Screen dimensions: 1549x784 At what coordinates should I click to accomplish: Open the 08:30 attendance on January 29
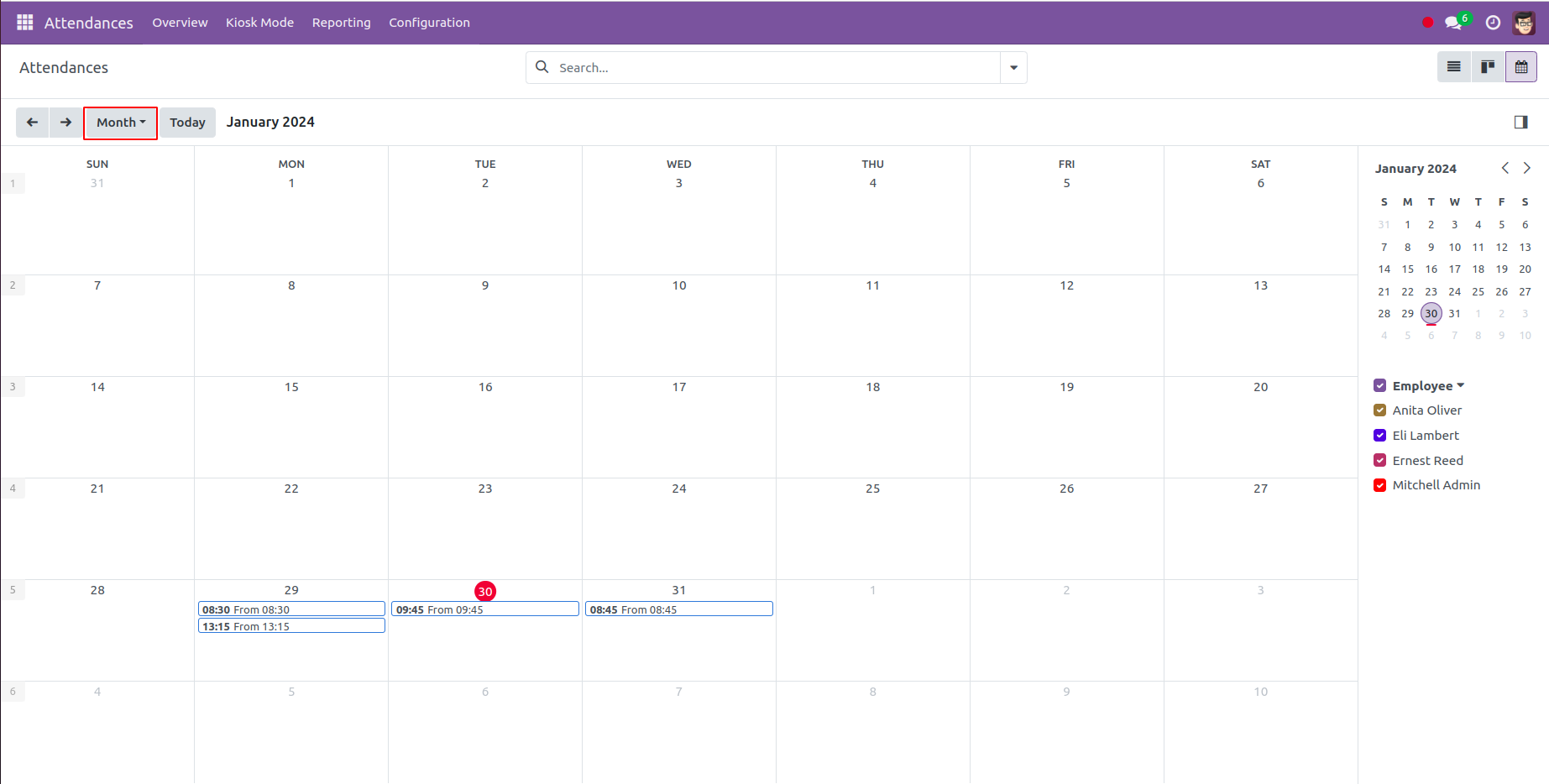291,609
